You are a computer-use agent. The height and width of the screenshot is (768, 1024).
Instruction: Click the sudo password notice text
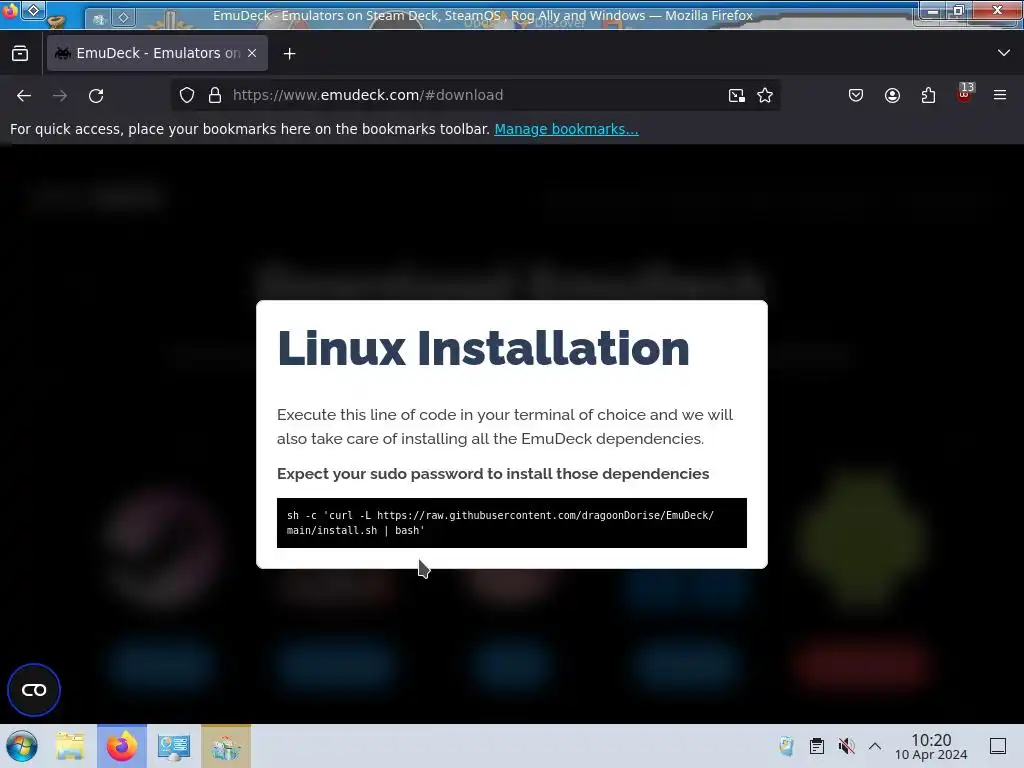click(x=493, y=473)
